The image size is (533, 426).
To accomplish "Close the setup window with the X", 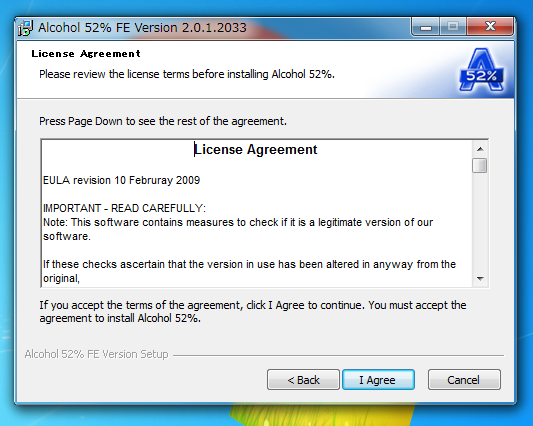I will (490, 27).
